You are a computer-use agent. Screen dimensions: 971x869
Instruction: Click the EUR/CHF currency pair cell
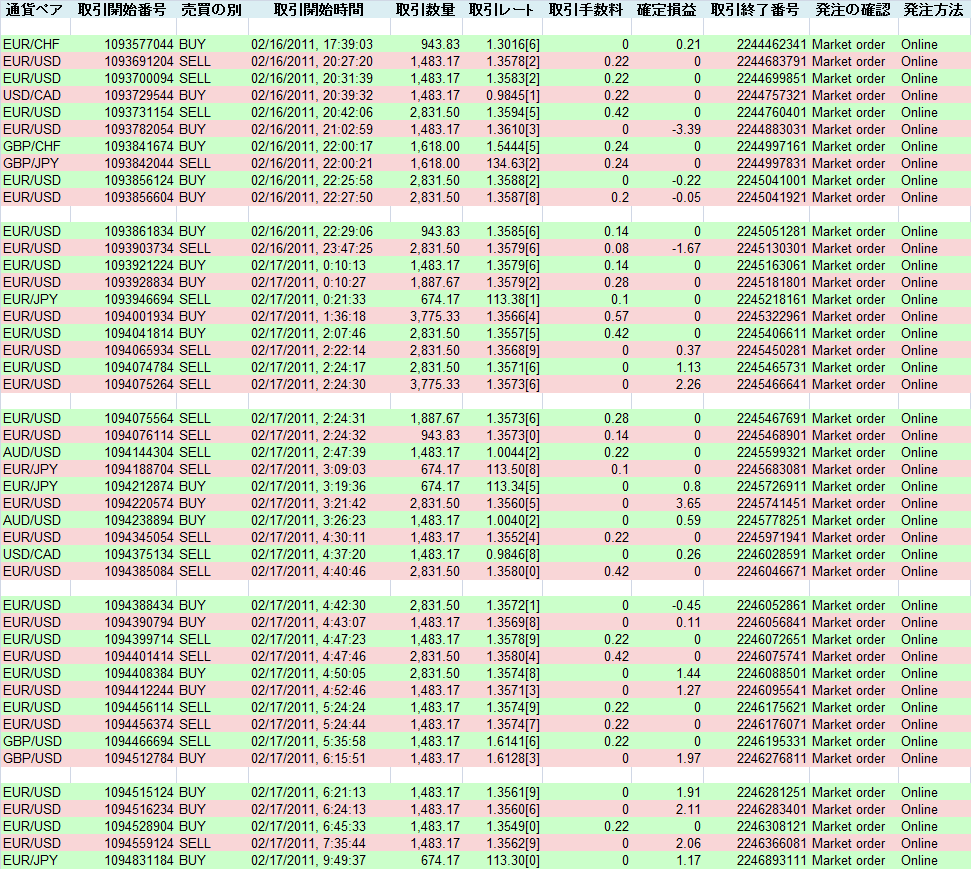pyautogui.click(x=32, y=44)
